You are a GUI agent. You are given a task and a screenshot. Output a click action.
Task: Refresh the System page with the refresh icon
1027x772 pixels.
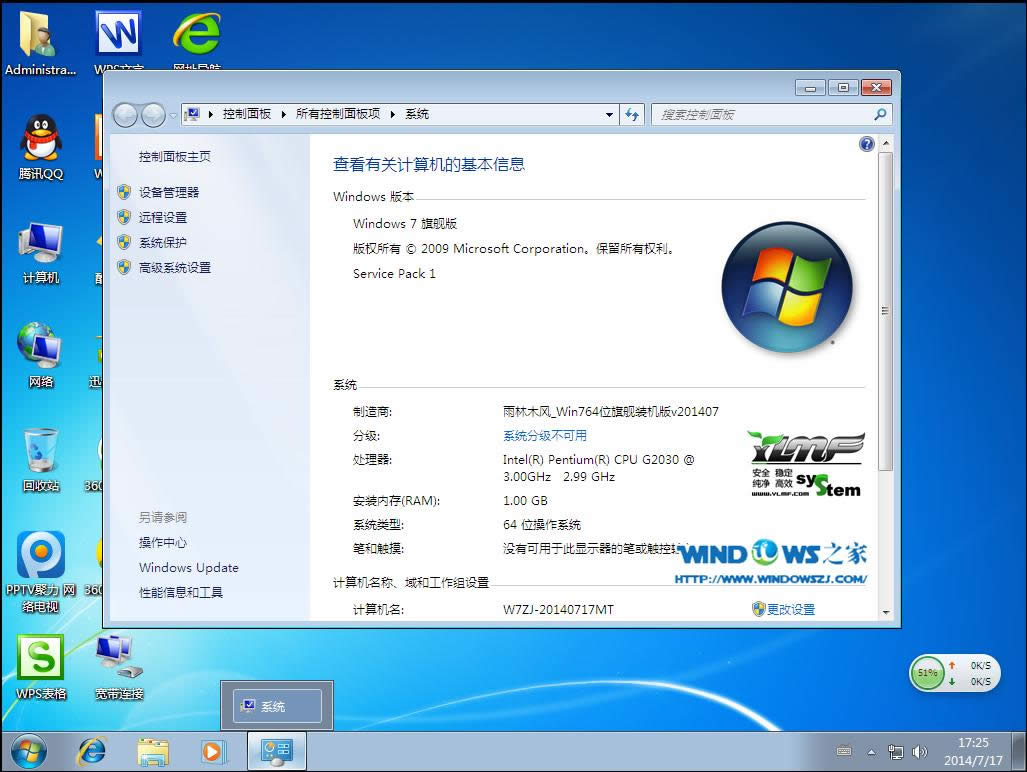click(x=631, y=114)
